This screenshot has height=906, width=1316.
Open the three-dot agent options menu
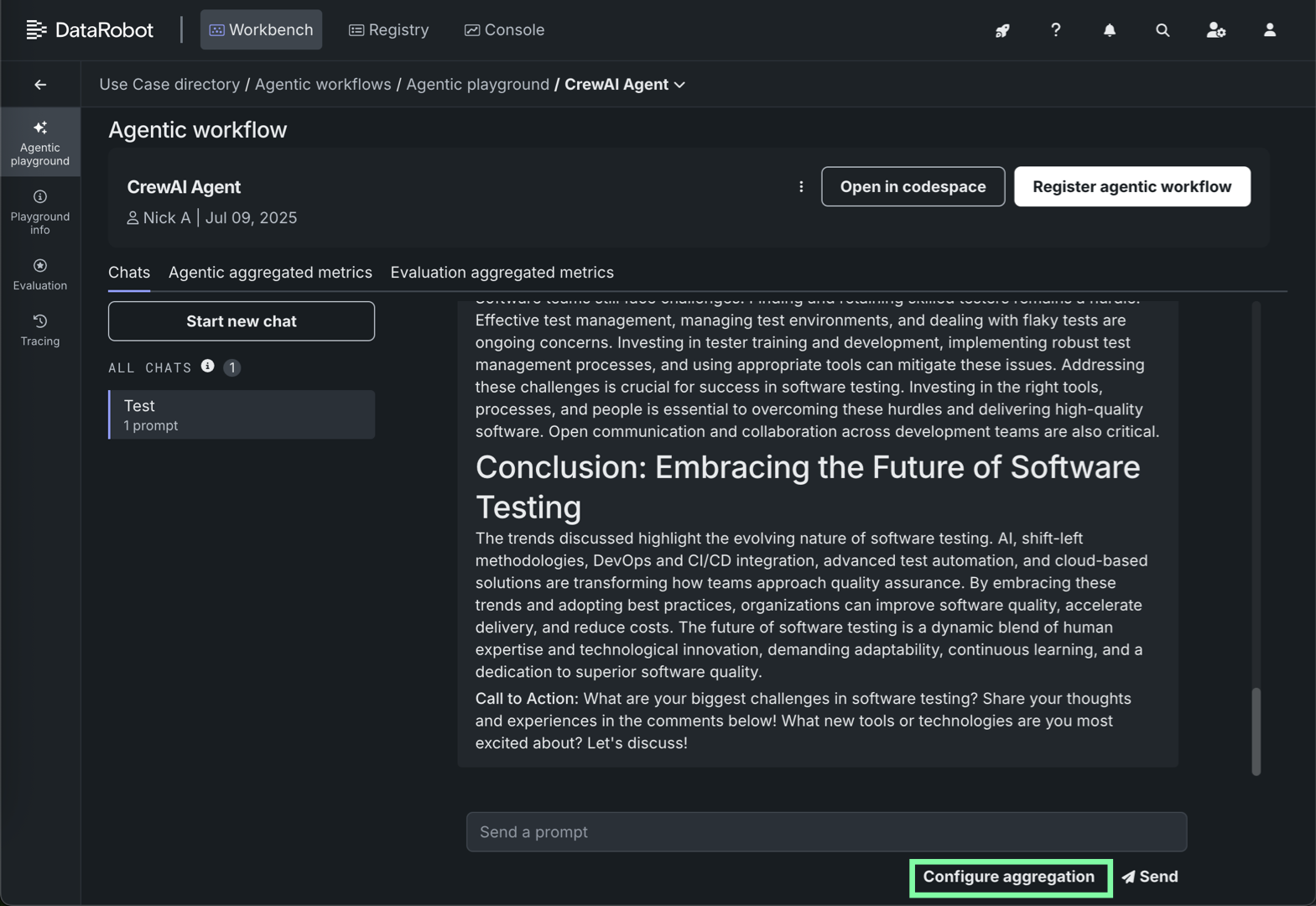801,186
